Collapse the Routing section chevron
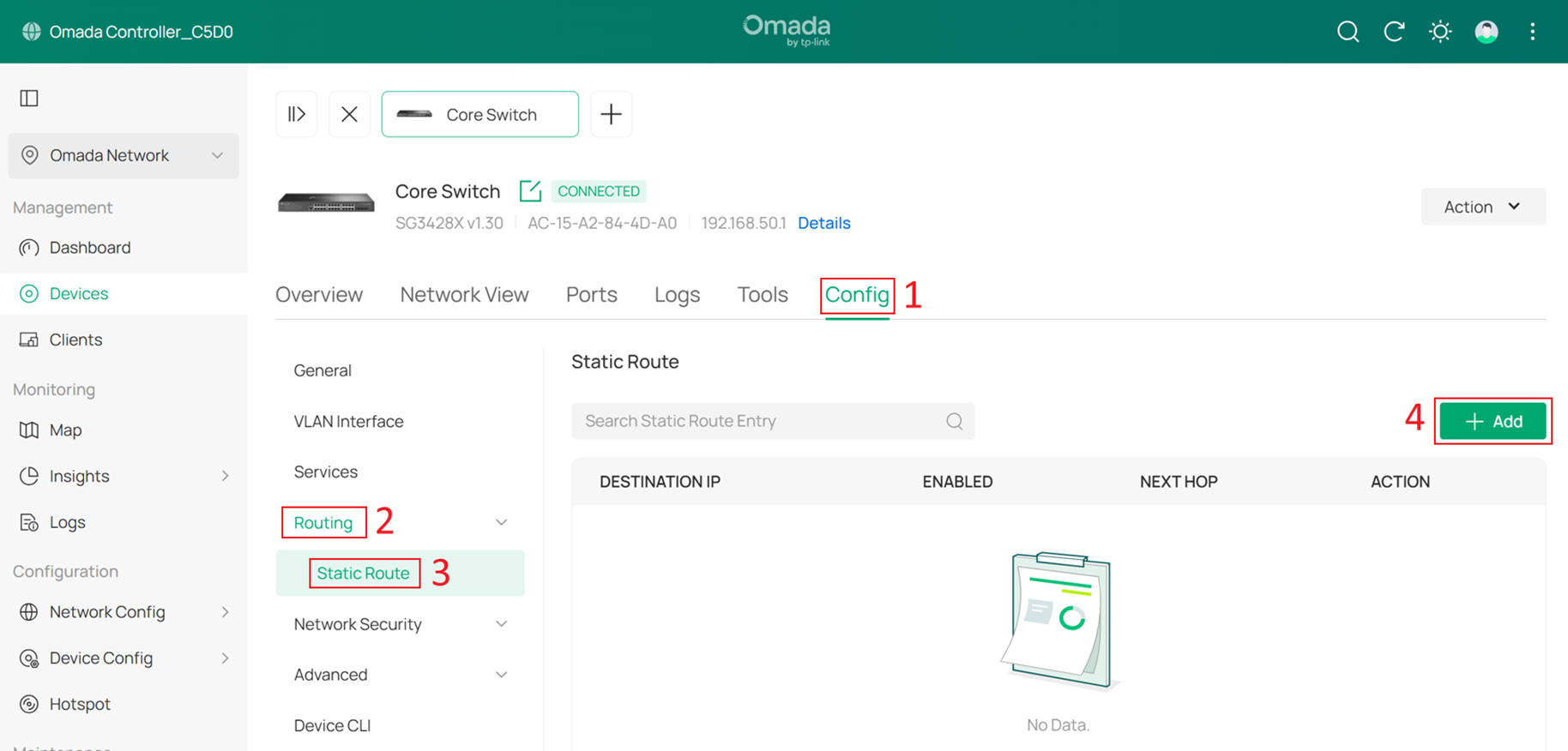 (x=502, y=523)
